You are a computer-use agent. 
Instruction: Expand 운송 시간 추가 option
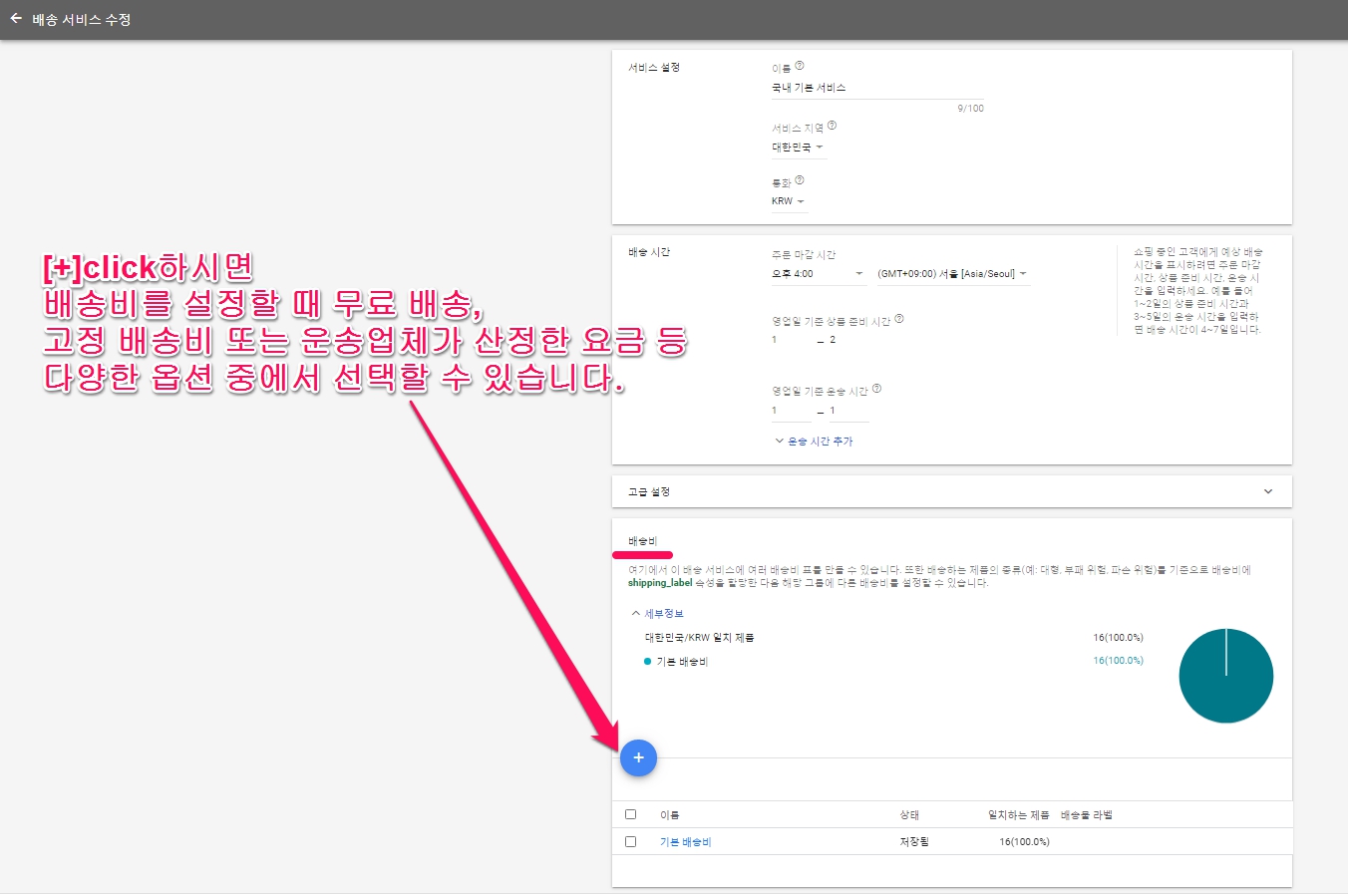point(815,442)
